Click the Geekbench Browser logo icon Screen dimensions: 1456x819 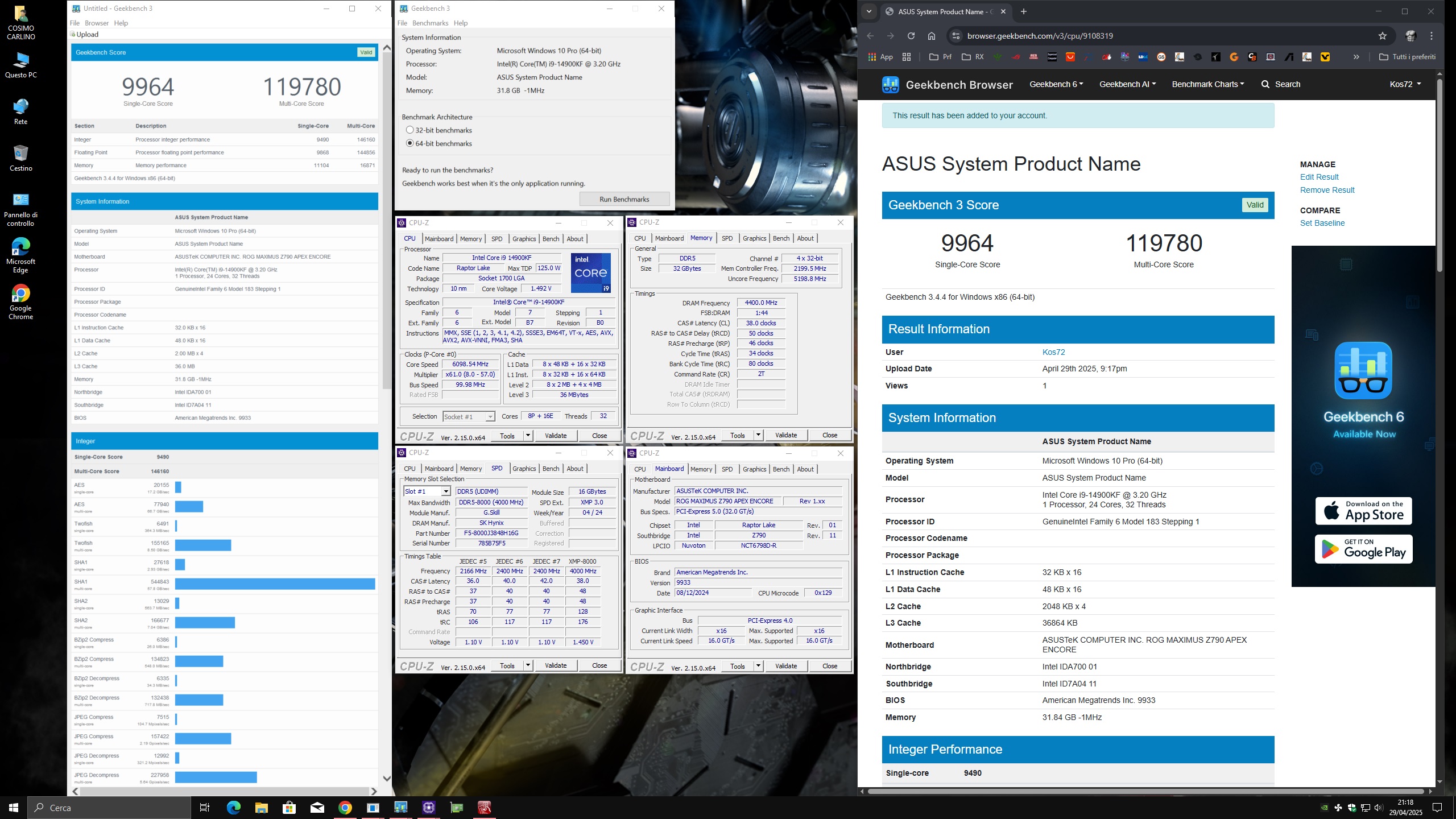point(891,84)
